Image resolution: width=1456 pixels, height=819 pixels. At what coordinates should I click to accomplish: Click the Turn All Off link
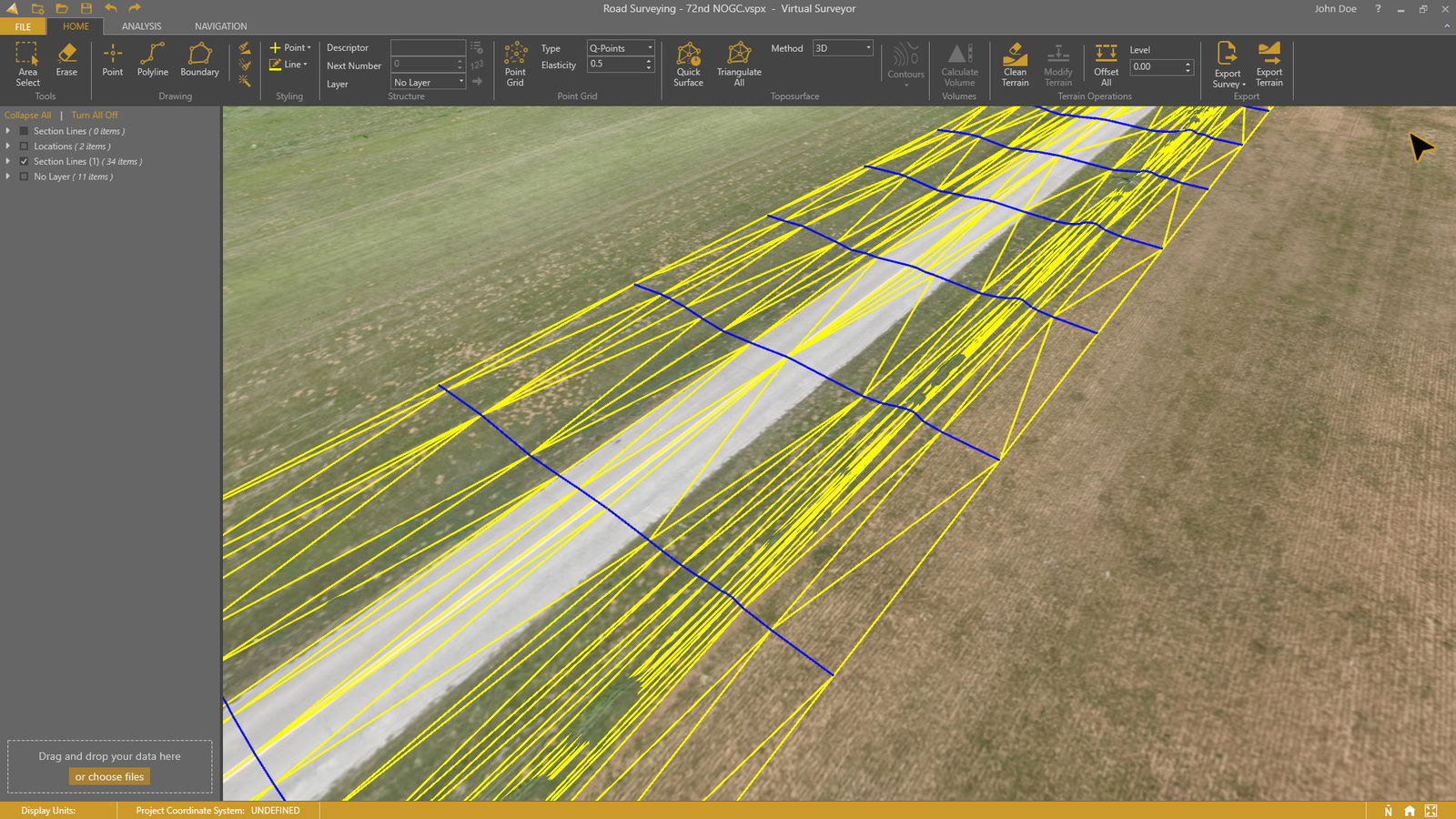coord(94,115)
